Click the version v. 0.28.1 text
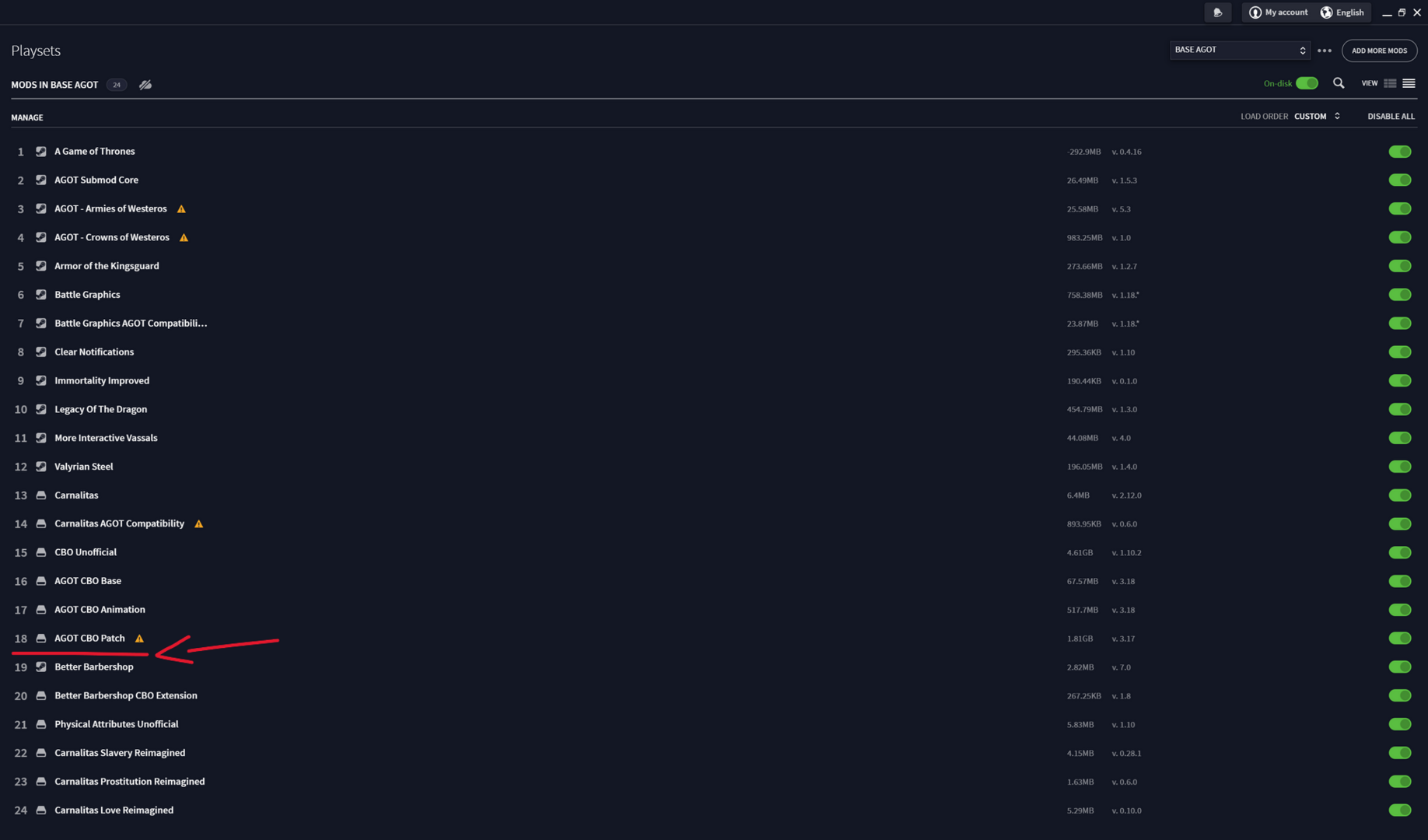1428x840 pixels. click(1126, 754)
